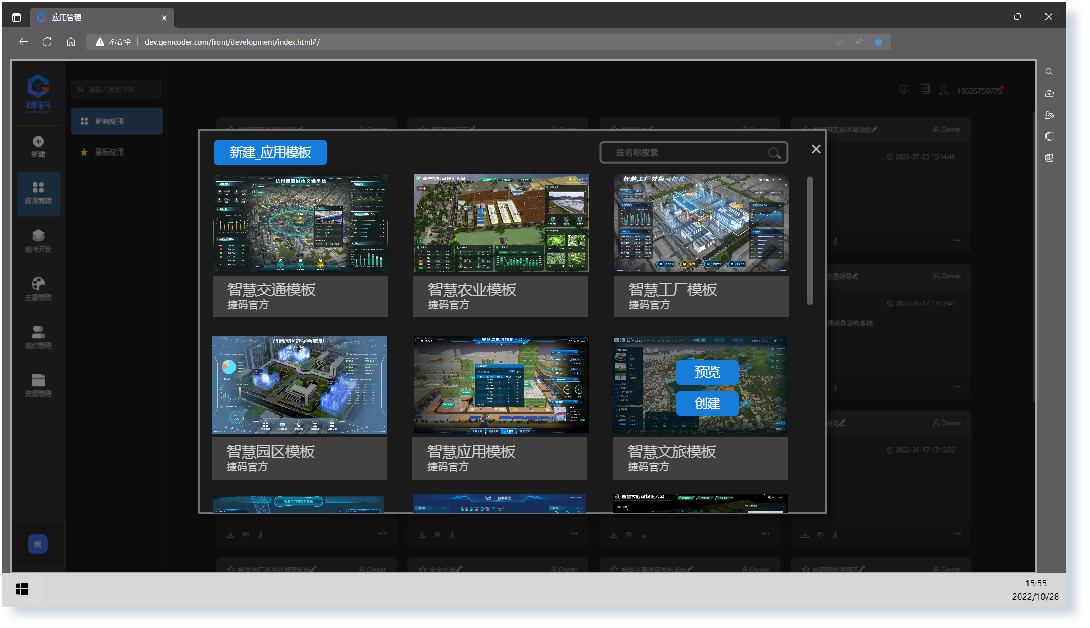Screen dimensions: 1090x628
Task: Click the 智慧农业模板 title text
Action: 472,289
